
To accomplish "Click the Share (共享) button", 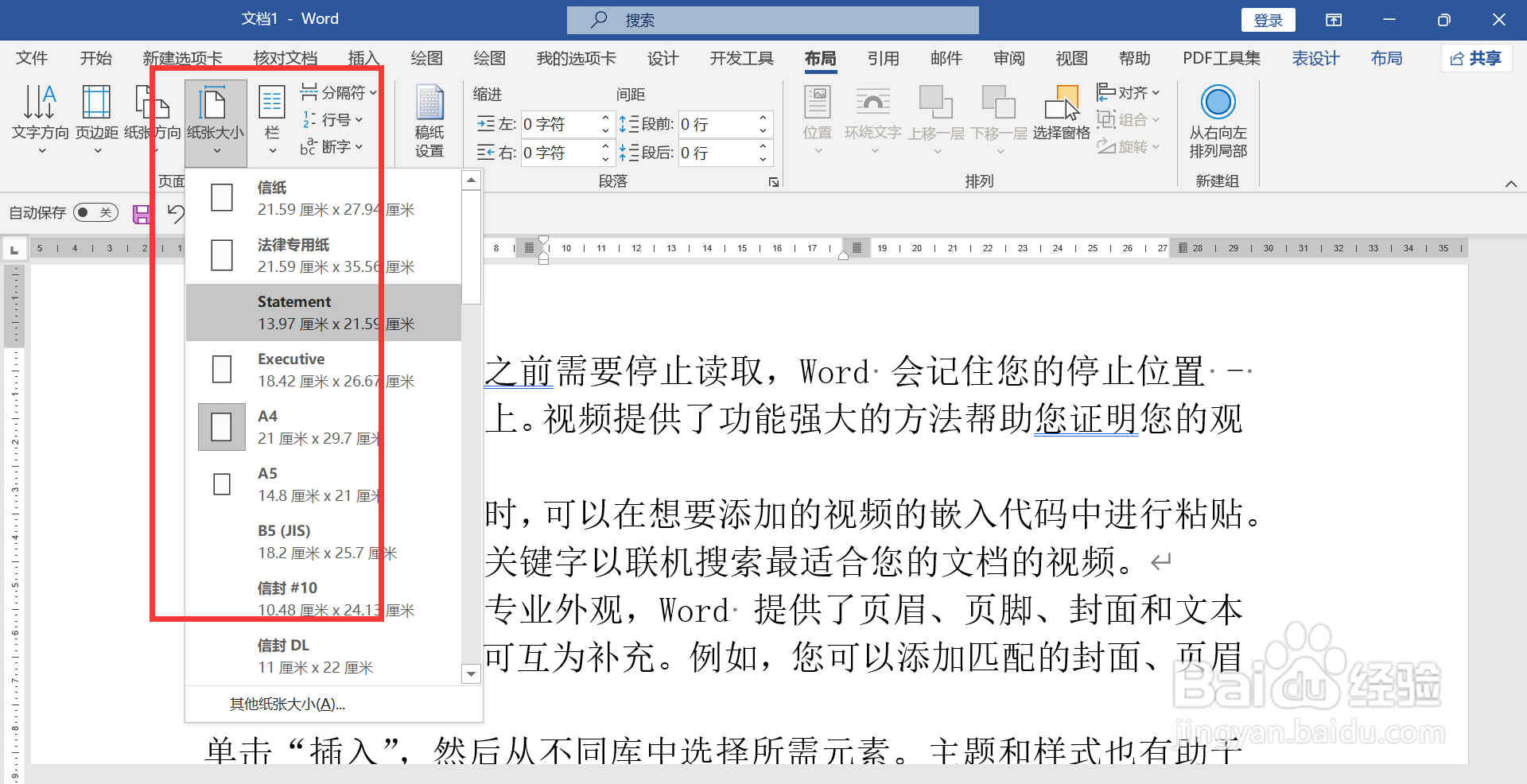I will [1476, 58].
